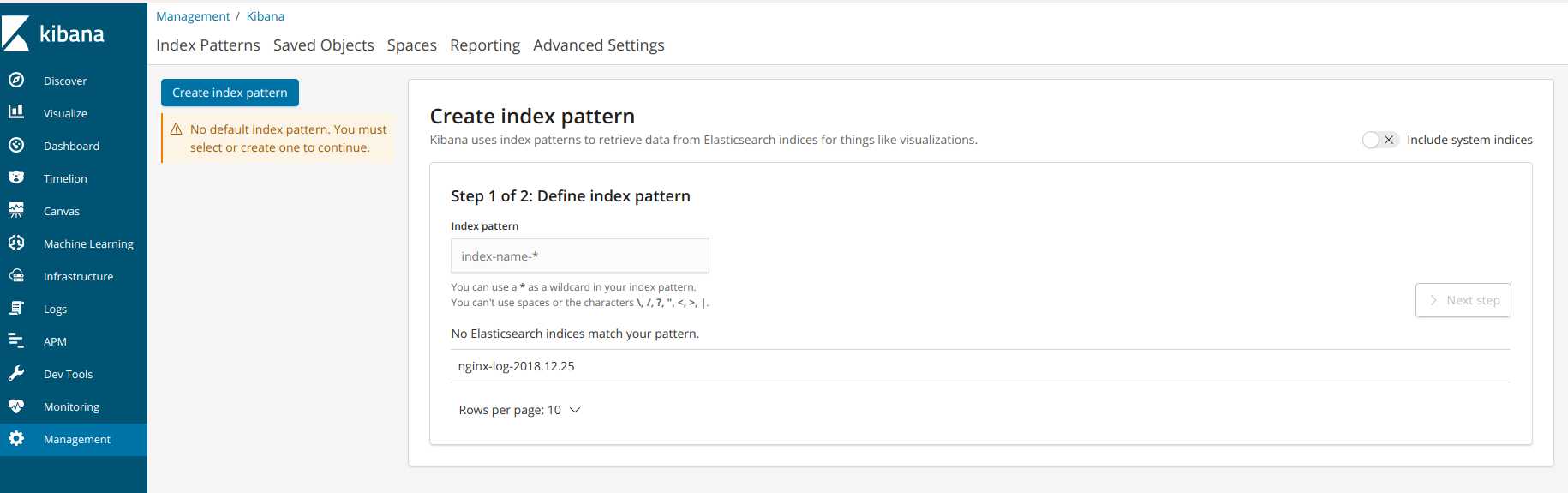
Task: Click the Dev Tools sidebar label
Action: pyautogui.click(x=68, y=374)
